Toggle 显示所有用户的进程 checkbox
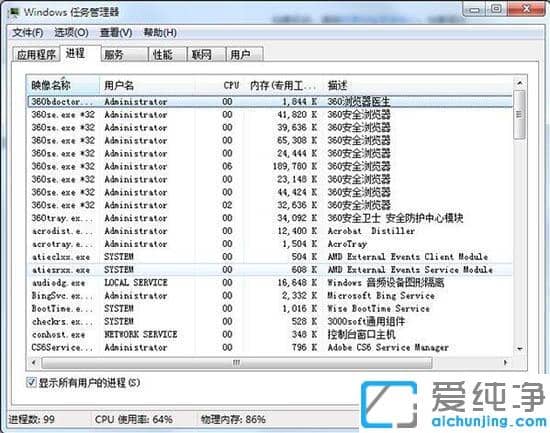Viewport: 550px width, 433px height. [31, 382]
